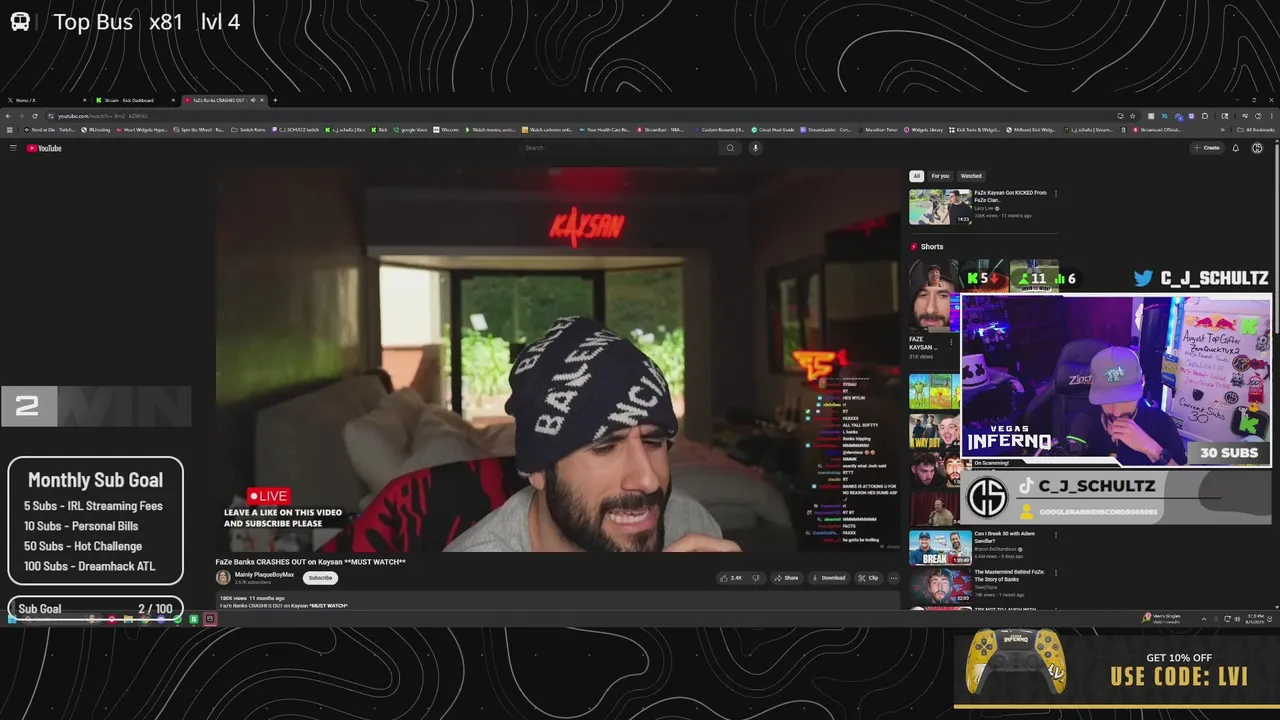The width and height of the screenshot is (1280, 720).
Task: Select the For you filter chip
Action: [x=940, y=176]
